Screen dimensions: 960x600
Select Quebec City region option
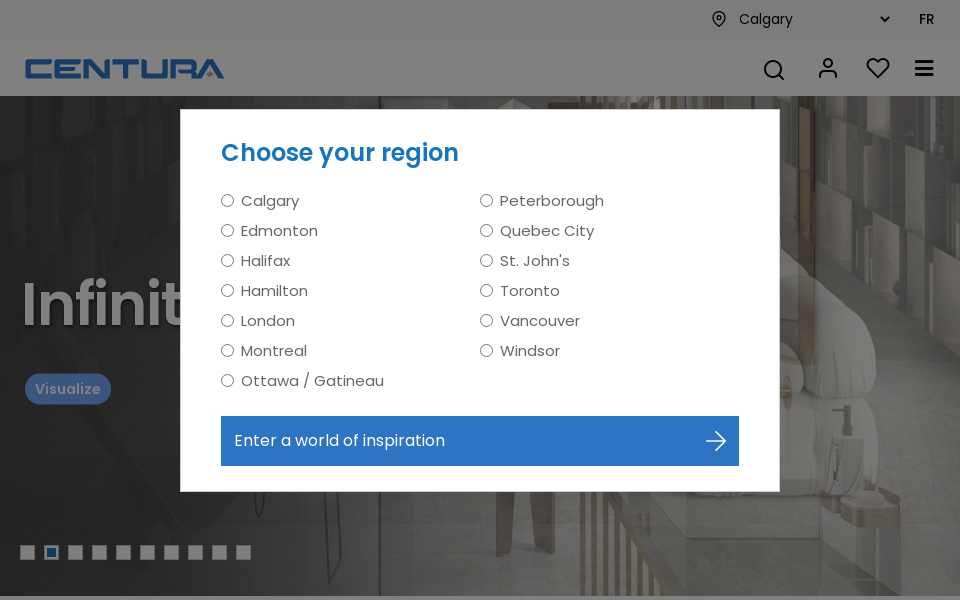click(x=486, y=230)
